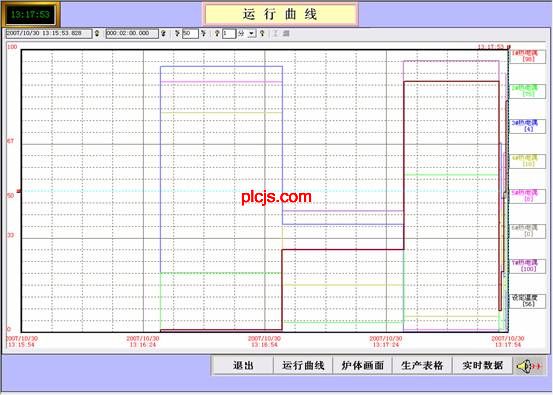Click the icon right of time span field
553x395 pixels.
coord(163,34)
